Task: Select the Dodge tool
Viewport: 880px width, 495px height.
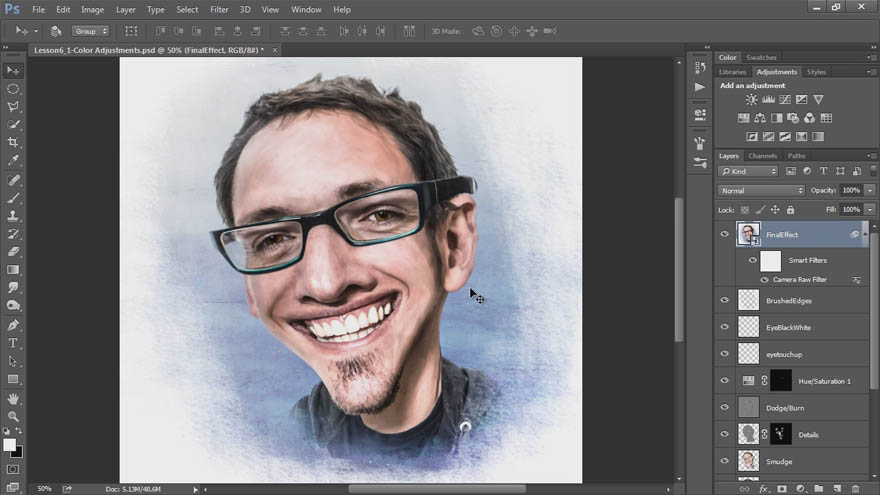Action: [13, 306]
